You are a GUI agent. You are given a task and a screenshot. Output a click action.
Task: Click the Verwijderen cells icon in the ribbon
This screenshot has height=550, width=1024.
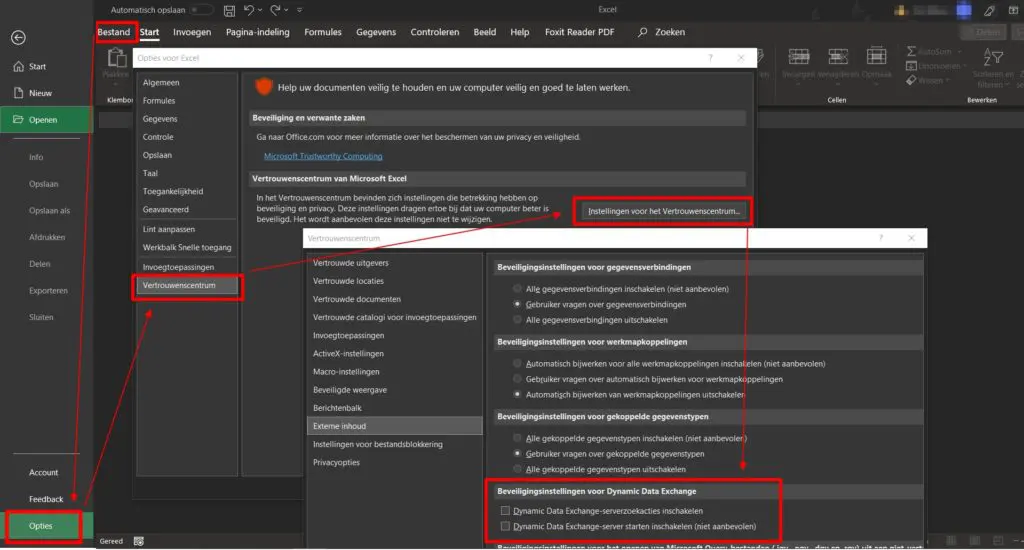coord(839,55)
